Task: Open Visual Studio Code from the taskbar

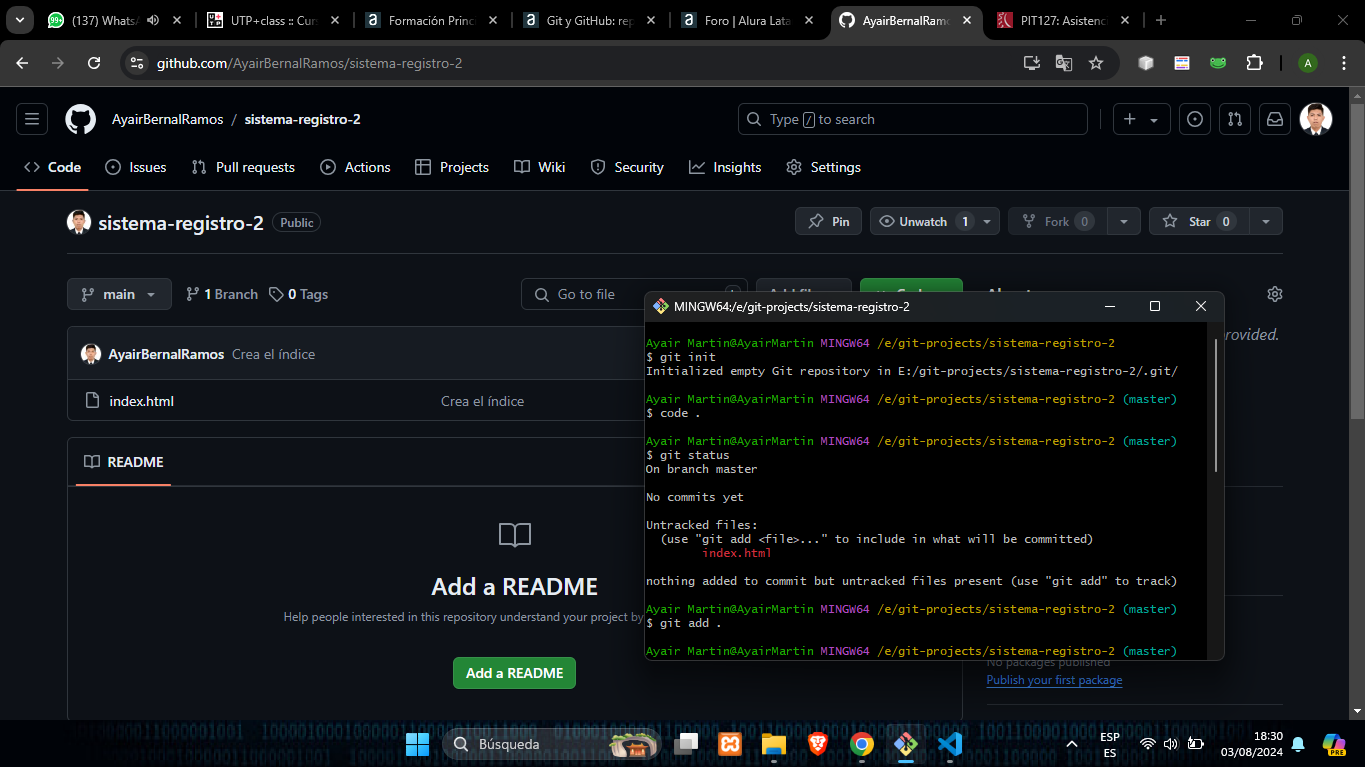Action: [x=950, y=744]
